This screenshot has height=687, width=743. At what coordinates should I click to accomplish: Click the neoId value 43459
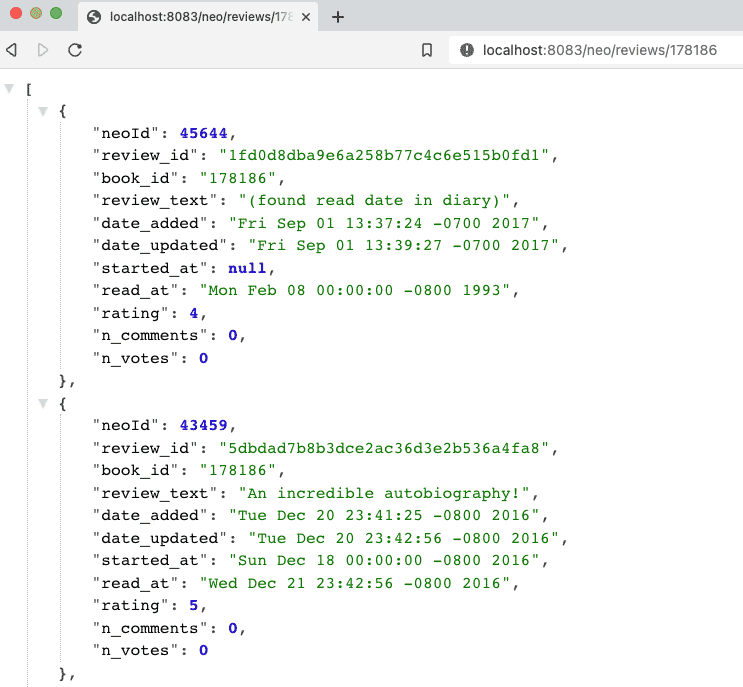(x=203, y=425)
